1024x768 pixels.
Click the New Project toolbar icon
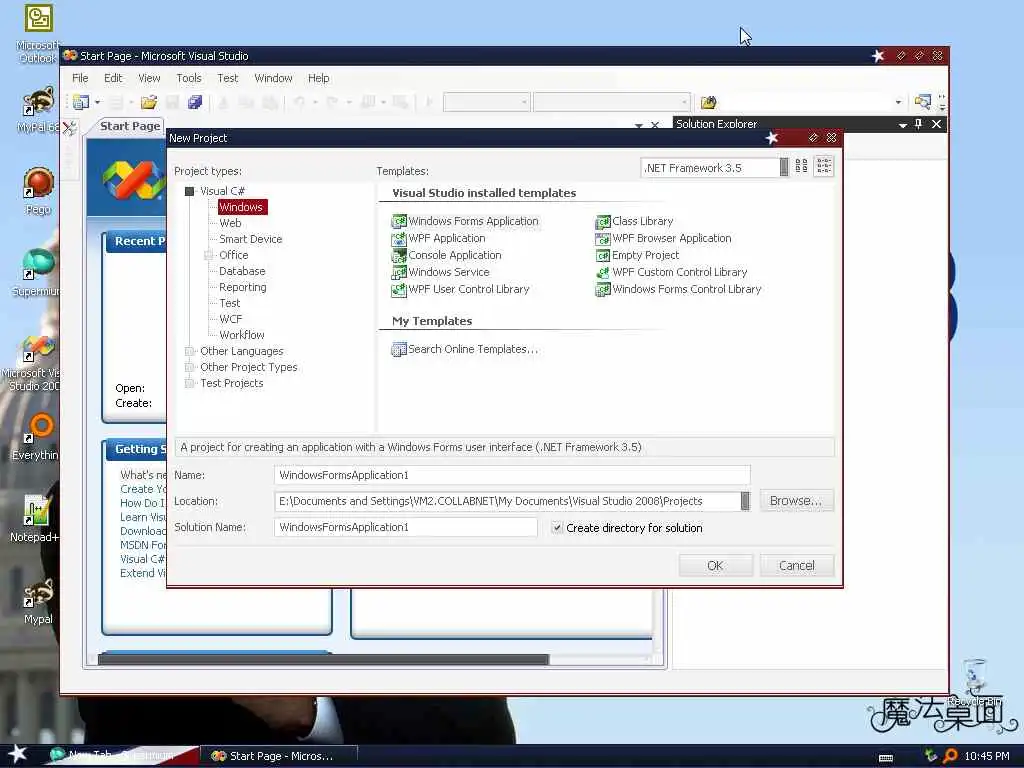tap(81, 102)
